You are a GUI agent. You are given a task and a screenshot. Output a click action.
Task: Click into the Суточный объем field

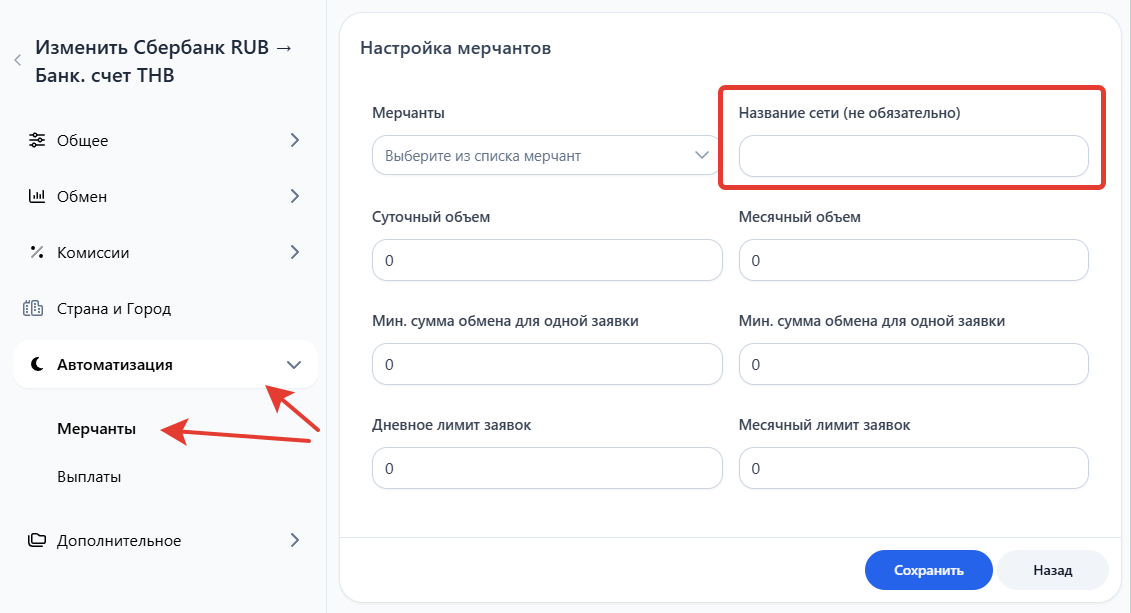(x=546, y=260)
